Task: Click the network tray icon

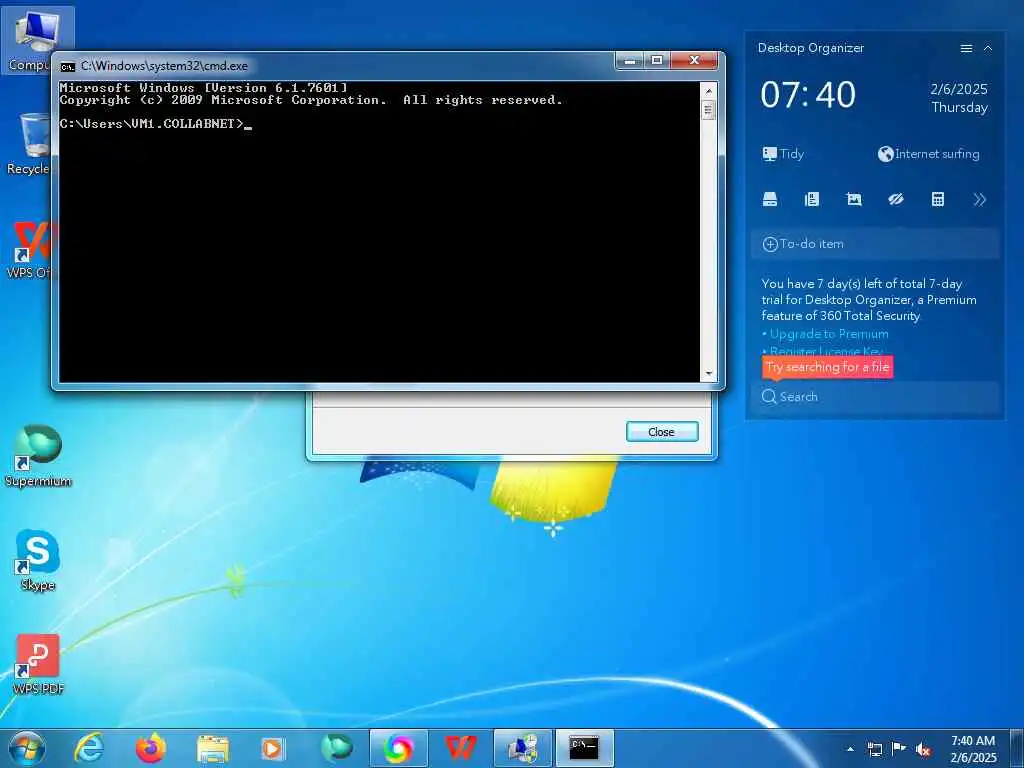Action: (x=874, y=749)
